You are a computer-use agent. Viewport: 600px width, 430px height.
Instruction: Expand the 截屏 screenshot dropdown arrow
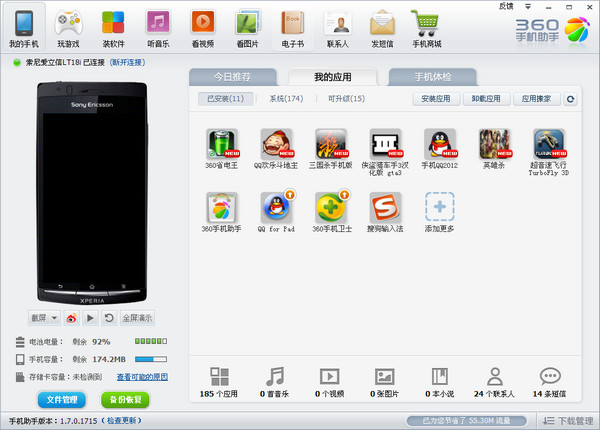pyautogui.click(x=54, y=318)
